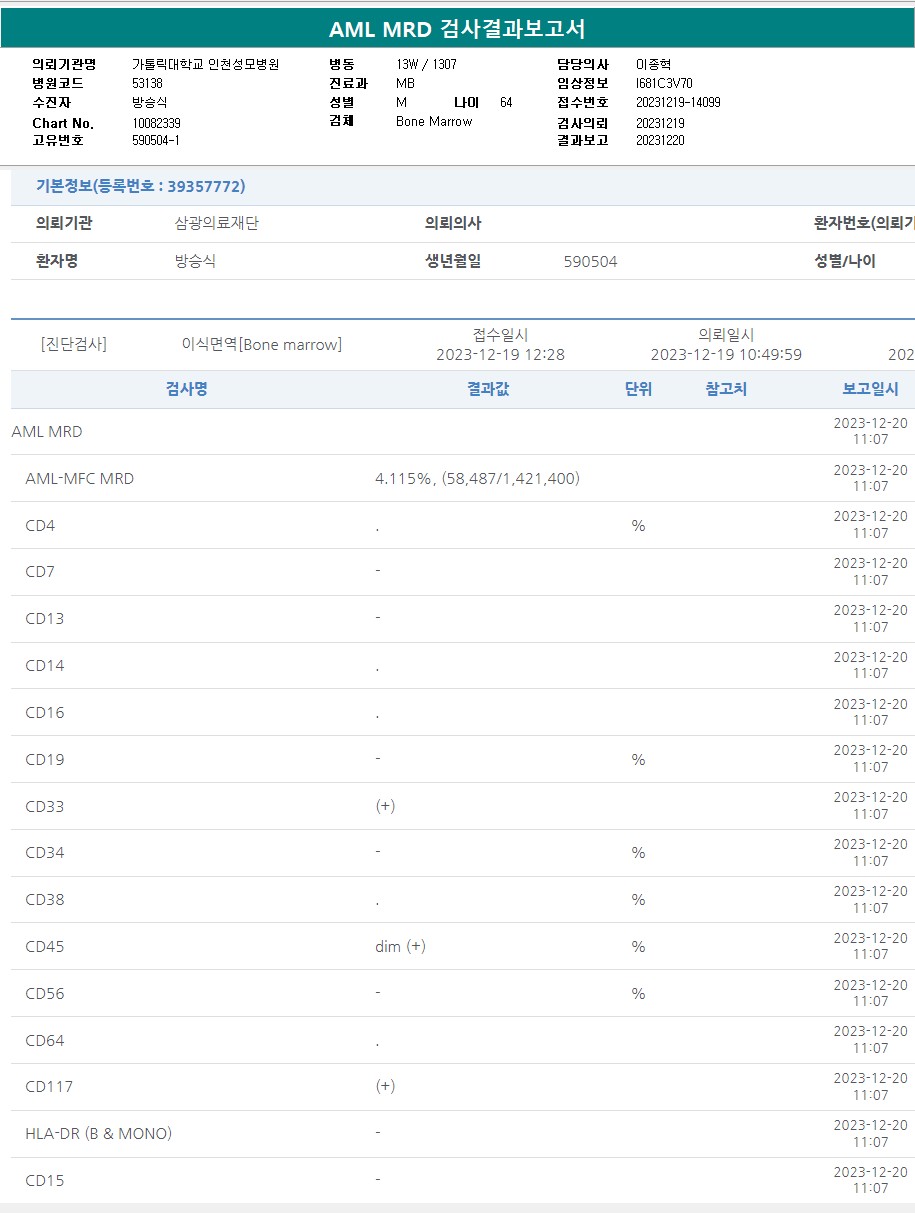915x1213 pixels.
Task: Click the 기본정보(등록번호 : 39357772) heading
Action: [x=141, y=186]
